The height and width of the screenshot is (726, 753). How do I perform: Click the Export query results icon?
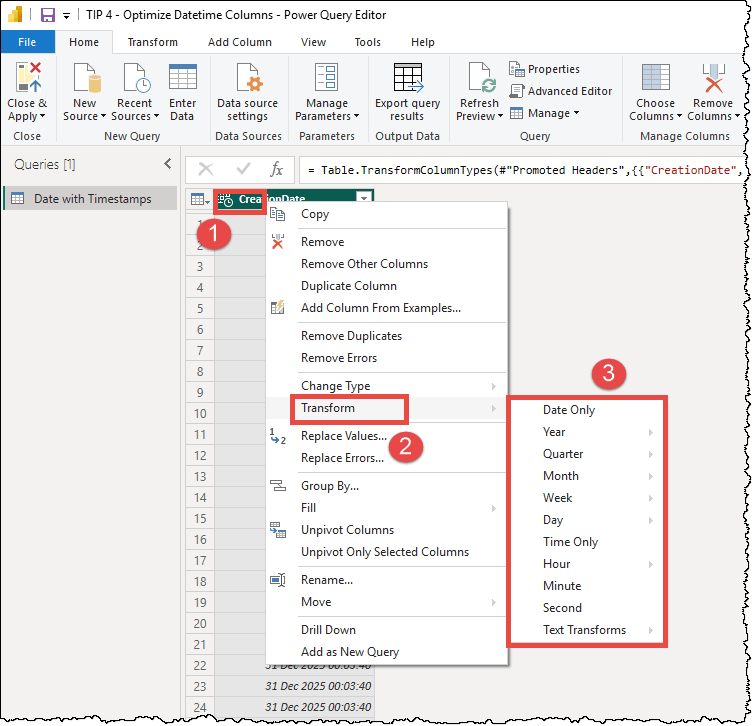pos(407,79)
